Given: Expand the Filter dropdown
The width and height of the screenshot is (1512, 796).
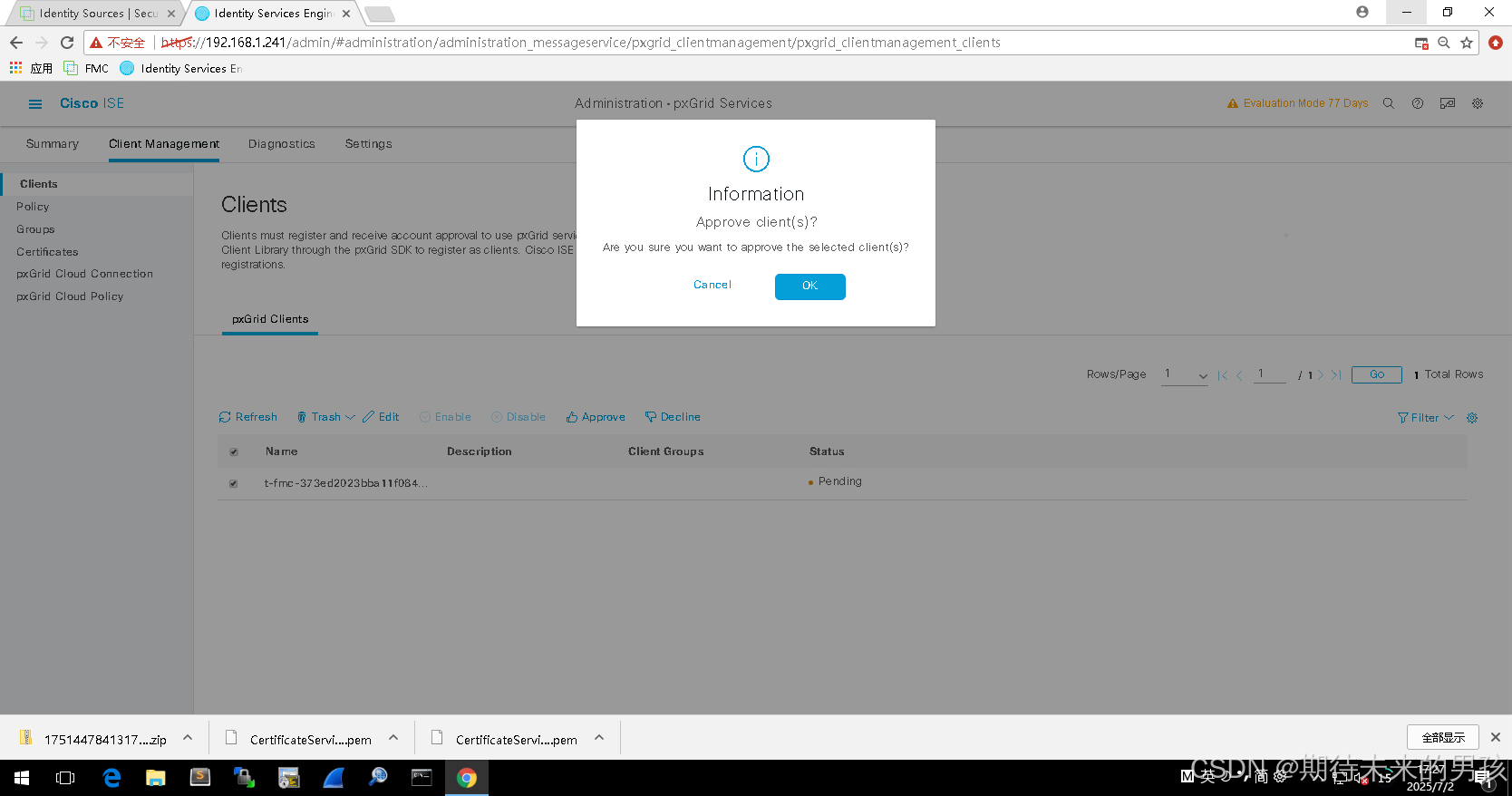Looking at the screenshot, I should [x=1426, y=418].
